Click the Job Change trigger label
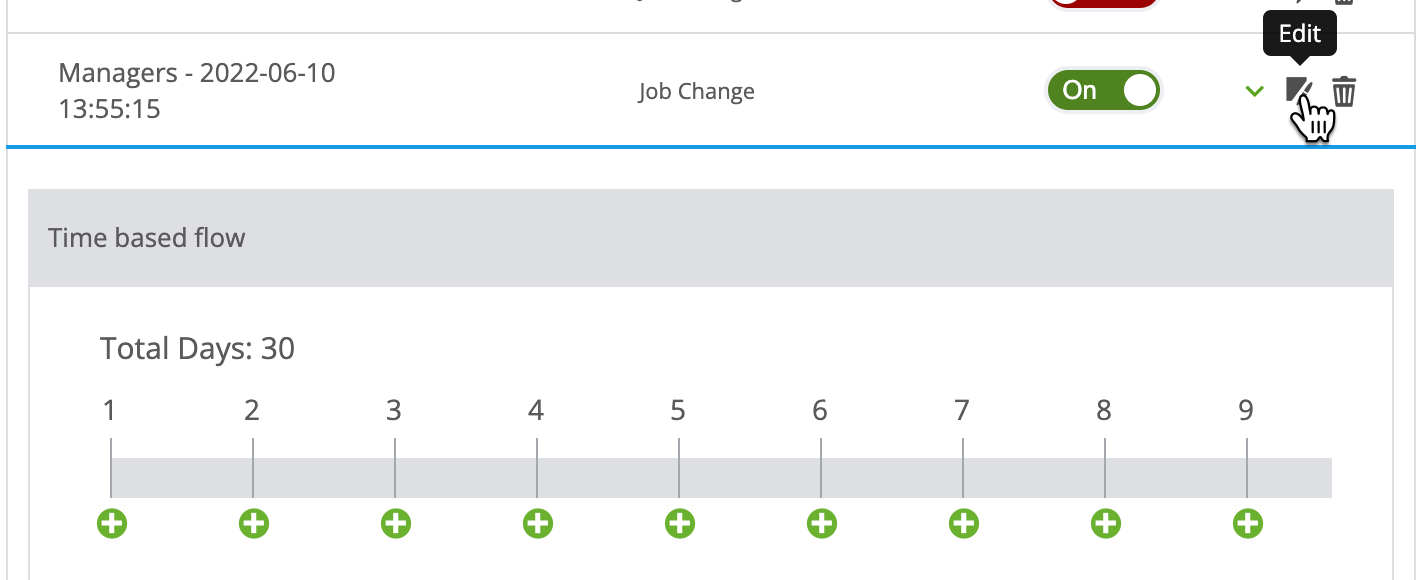 [x=696, y=91]
